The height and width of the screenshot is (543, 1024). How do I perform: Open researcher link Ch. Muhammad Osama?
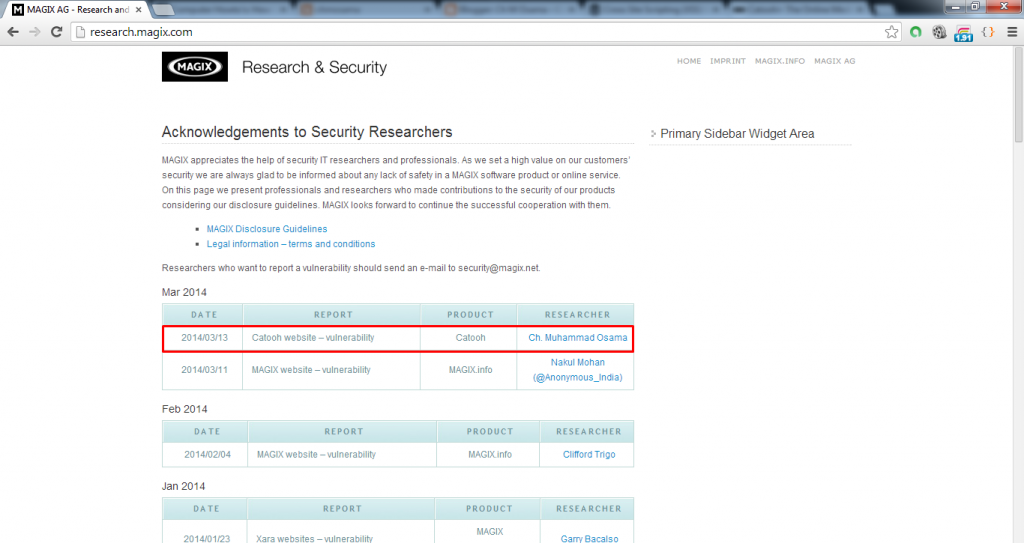577,338
